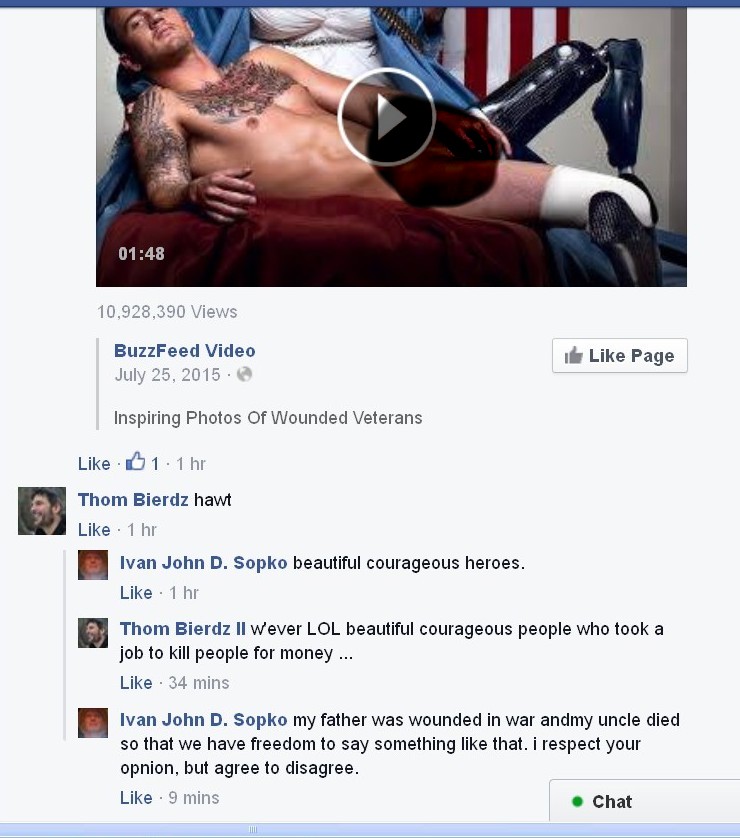Viewport: 740px width, 838px height.
Task: Open the BuzzFeed Video page link
Action: [184, 351]
